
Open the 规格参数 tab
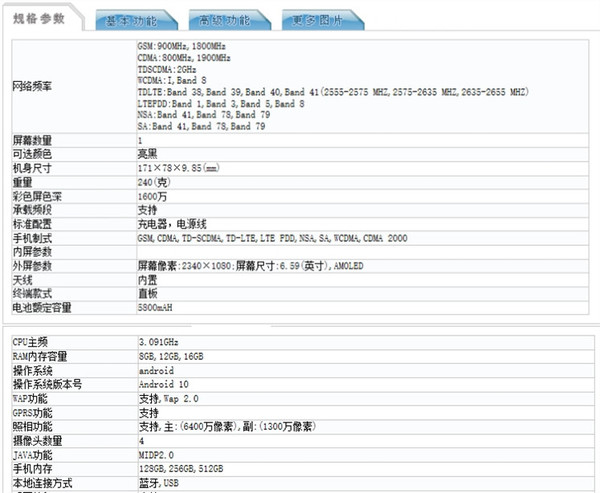click(39, 18)
